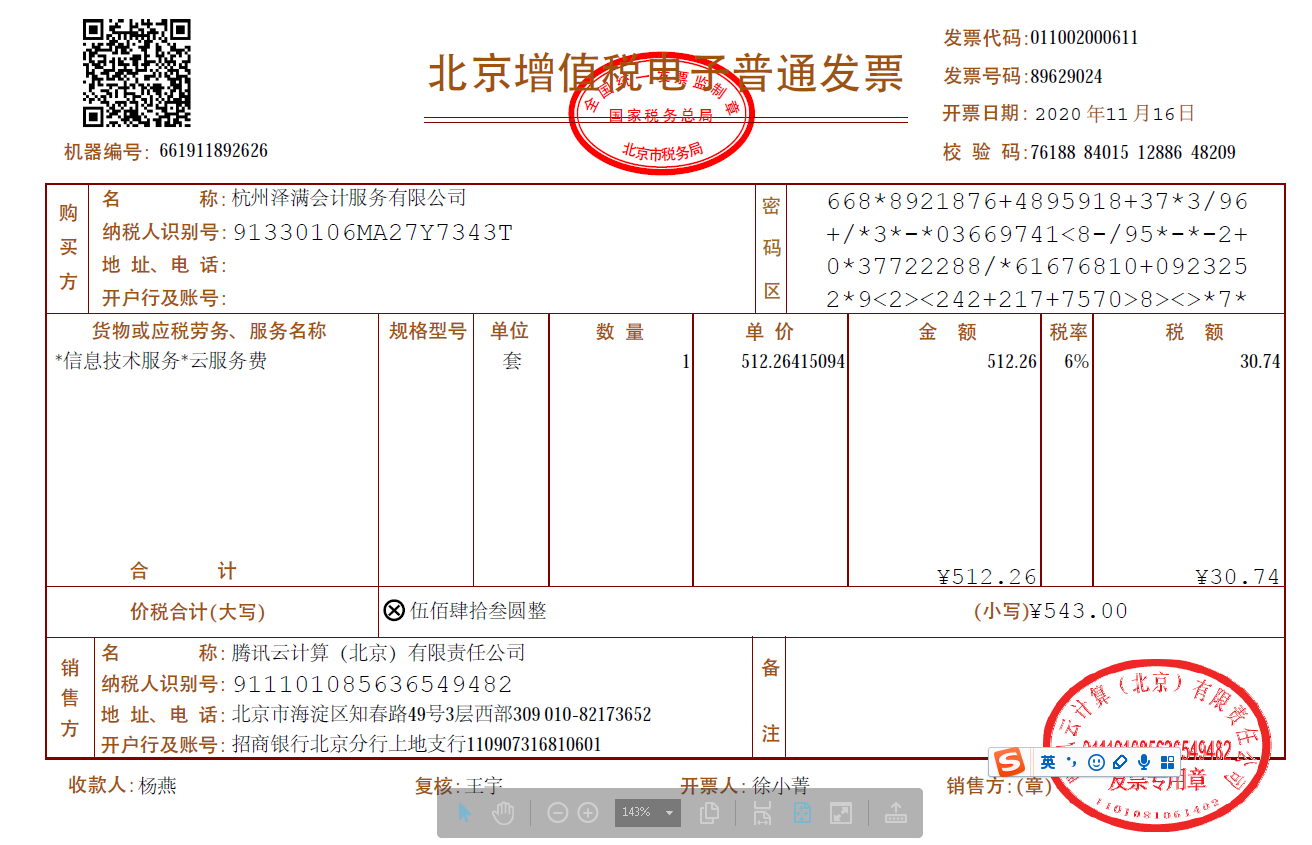Click the page view copy icon
This screenshot has height=845, width=1312.
coord(709,813)
